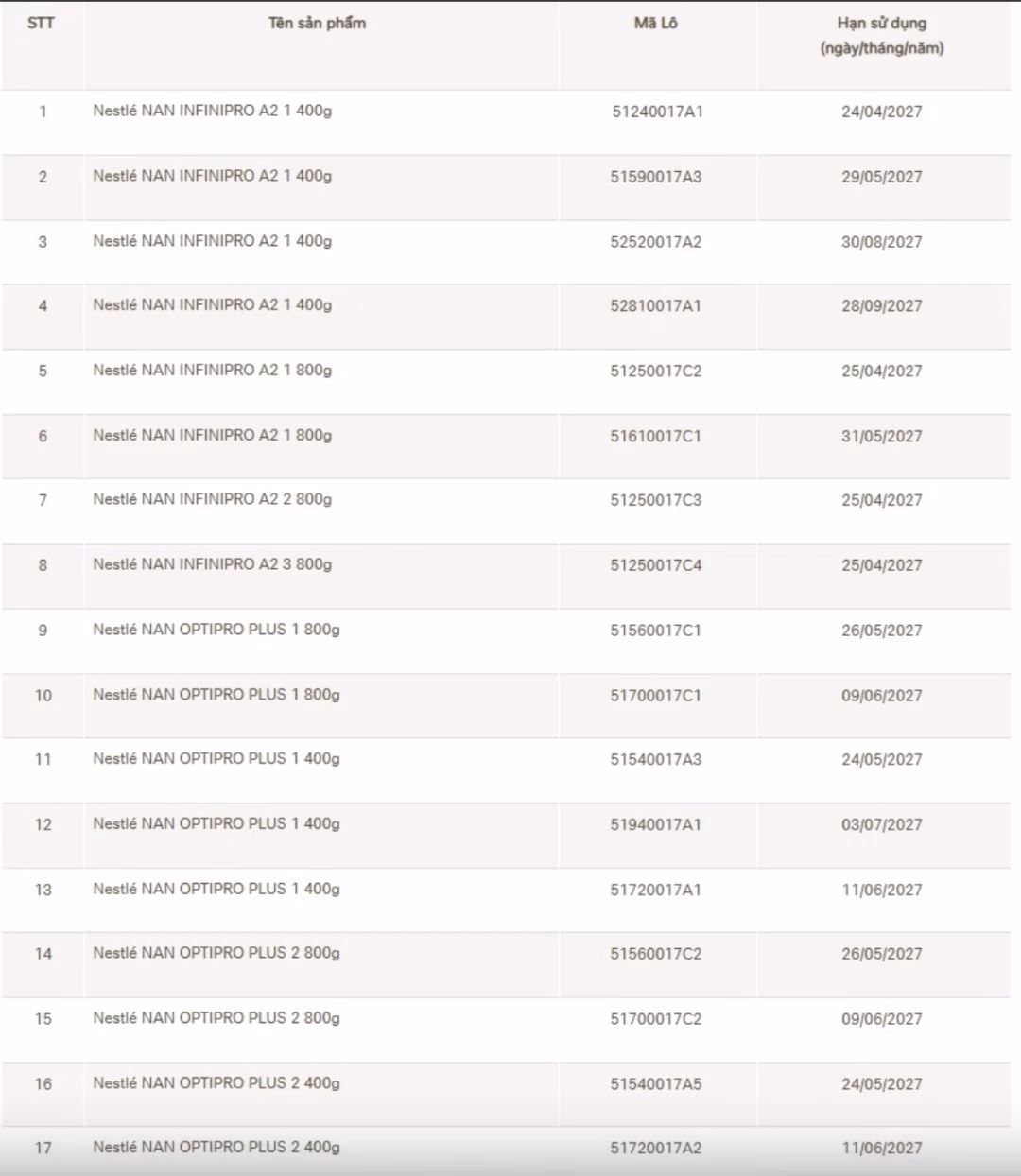Select lot code 51560017C2
This screenshot has width=1021, height=1176.
click(x=656, y=954)
